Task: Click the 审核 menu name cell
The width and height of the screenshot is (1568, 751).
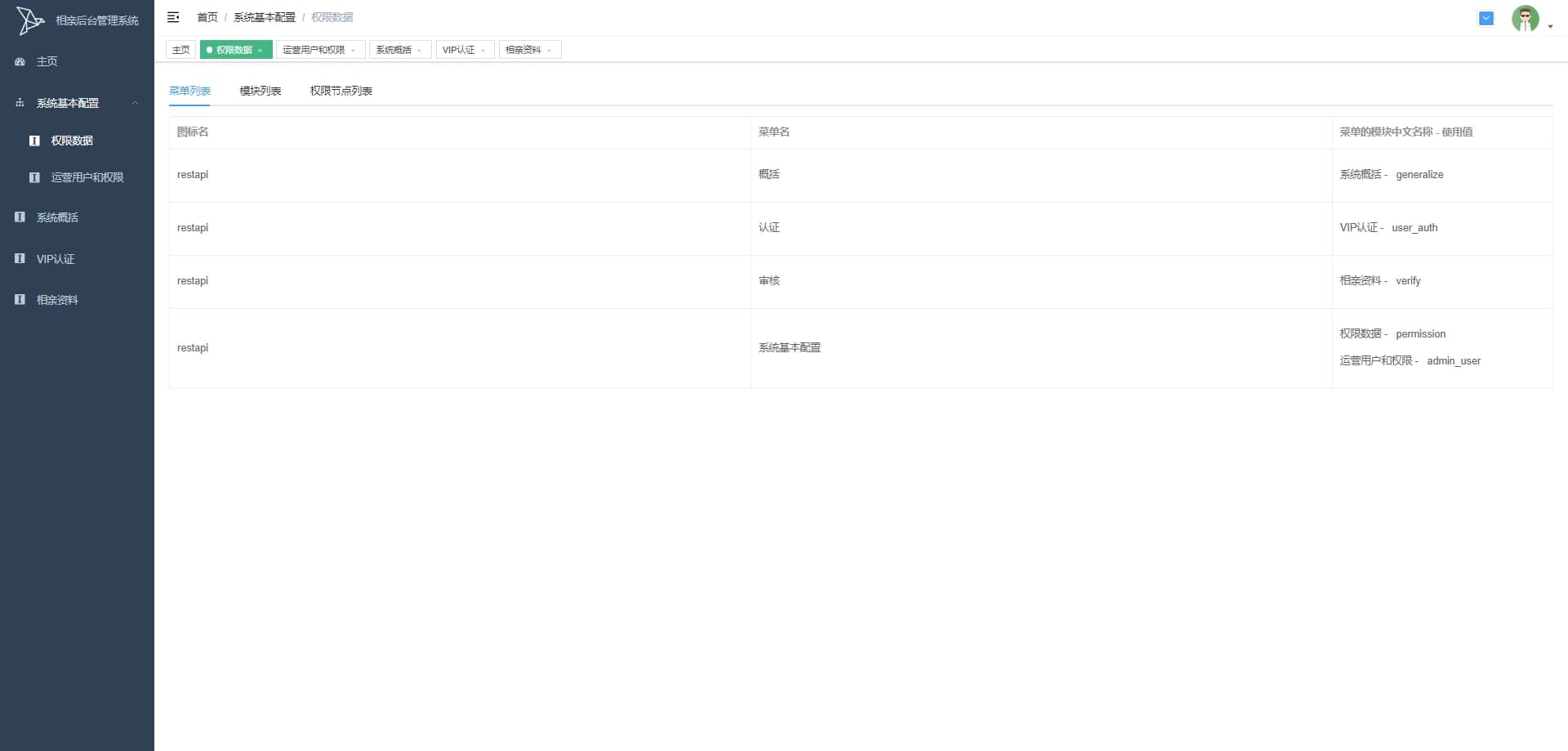Action: [x=769, y=280]
